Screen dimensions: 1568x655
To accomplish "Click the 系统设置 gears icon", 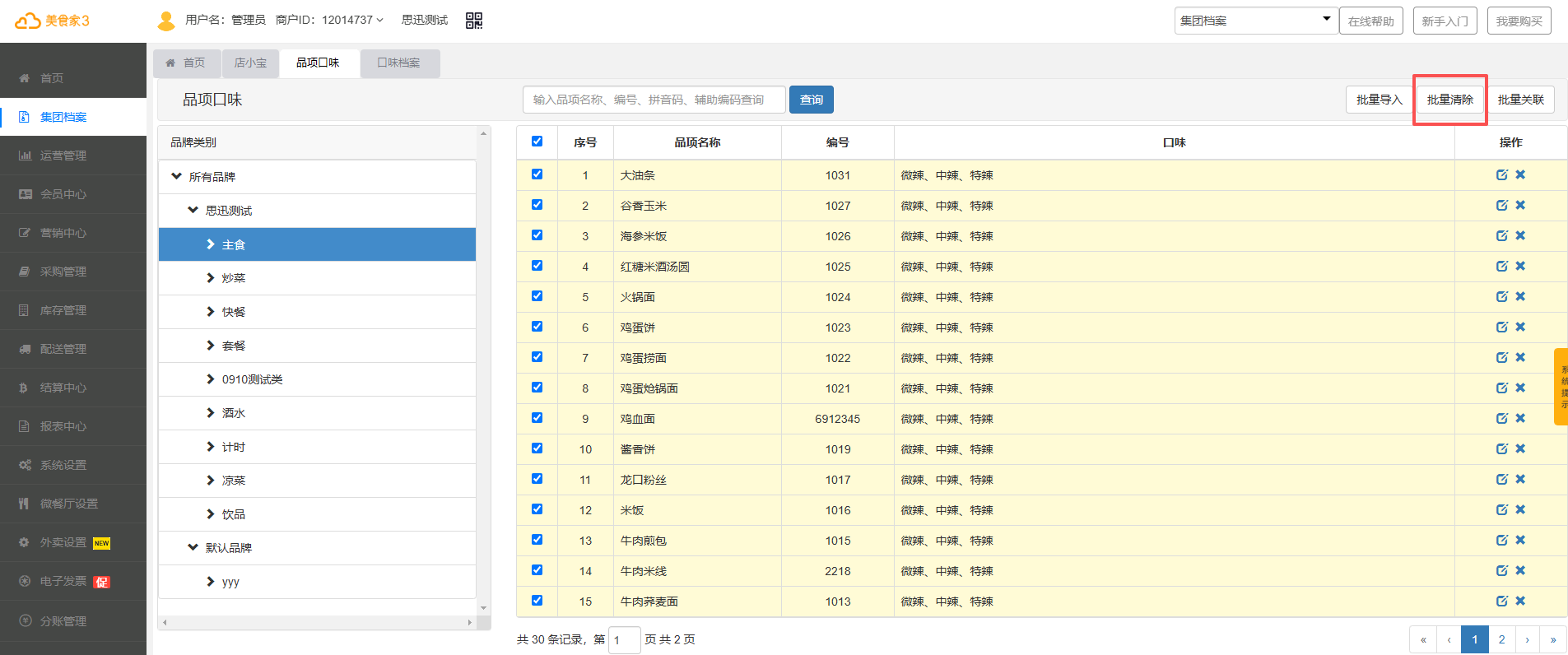I will click(x=25, y=465).
